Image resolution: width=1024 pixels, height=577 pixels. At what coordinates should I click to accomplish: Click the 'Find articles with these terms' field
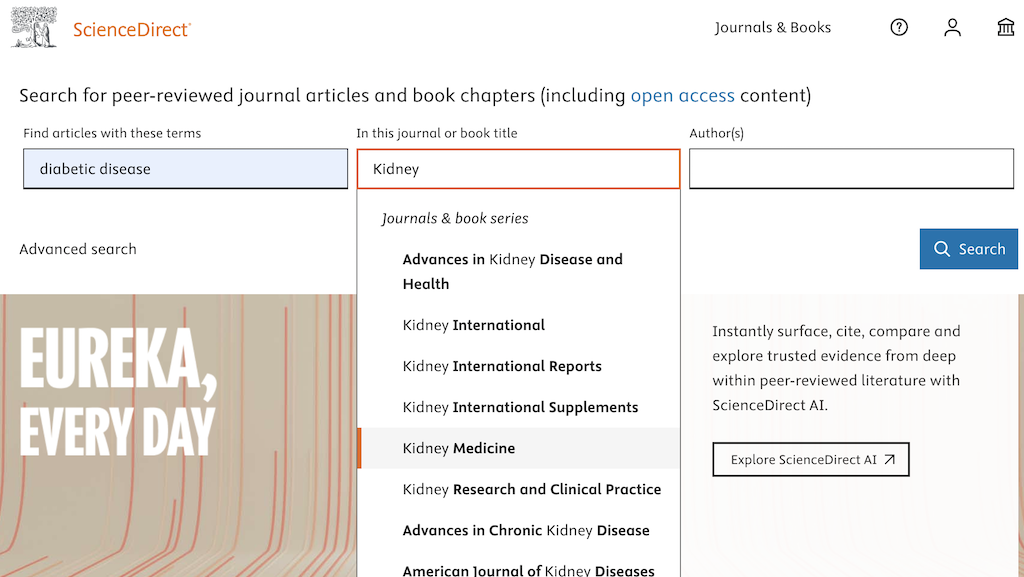[x=185, y=169]
